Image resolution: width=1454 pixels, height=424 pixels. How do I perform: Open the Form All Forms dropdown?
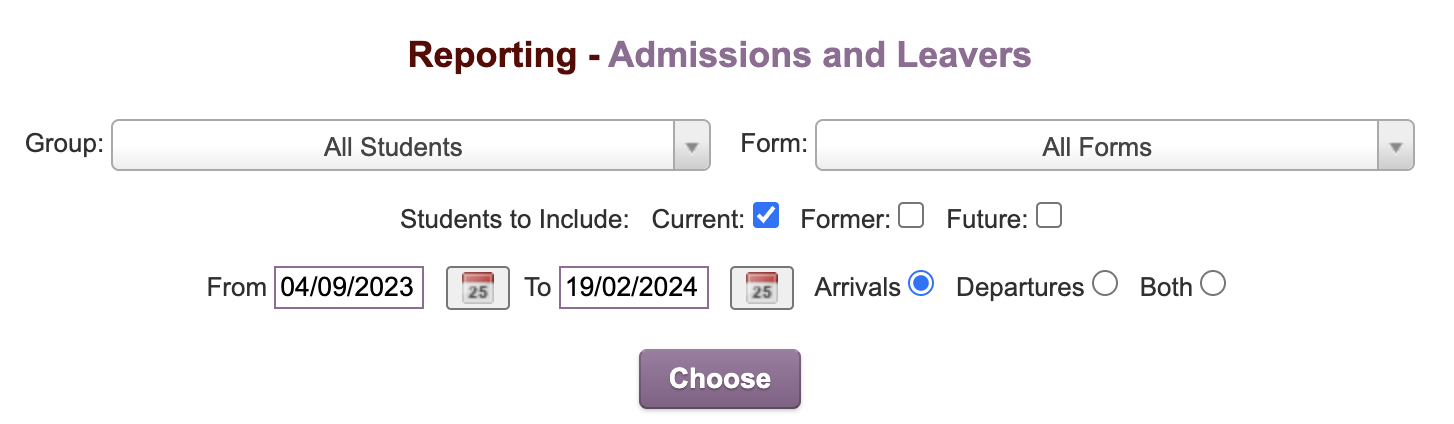click(1115, 146)
